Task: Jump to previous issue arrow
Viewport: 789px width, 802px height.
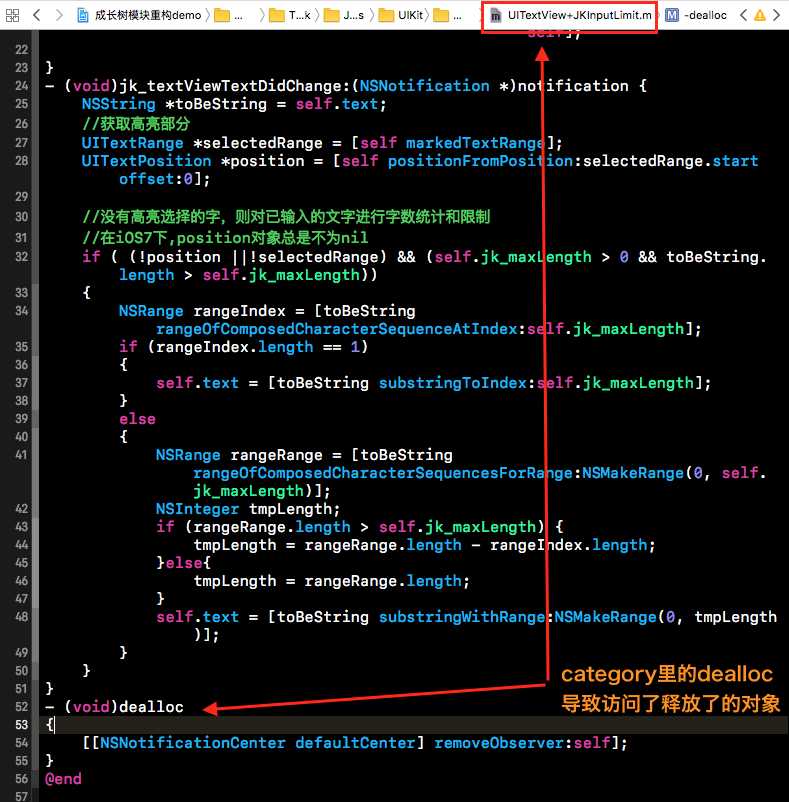Action: [x=743, y=15]
